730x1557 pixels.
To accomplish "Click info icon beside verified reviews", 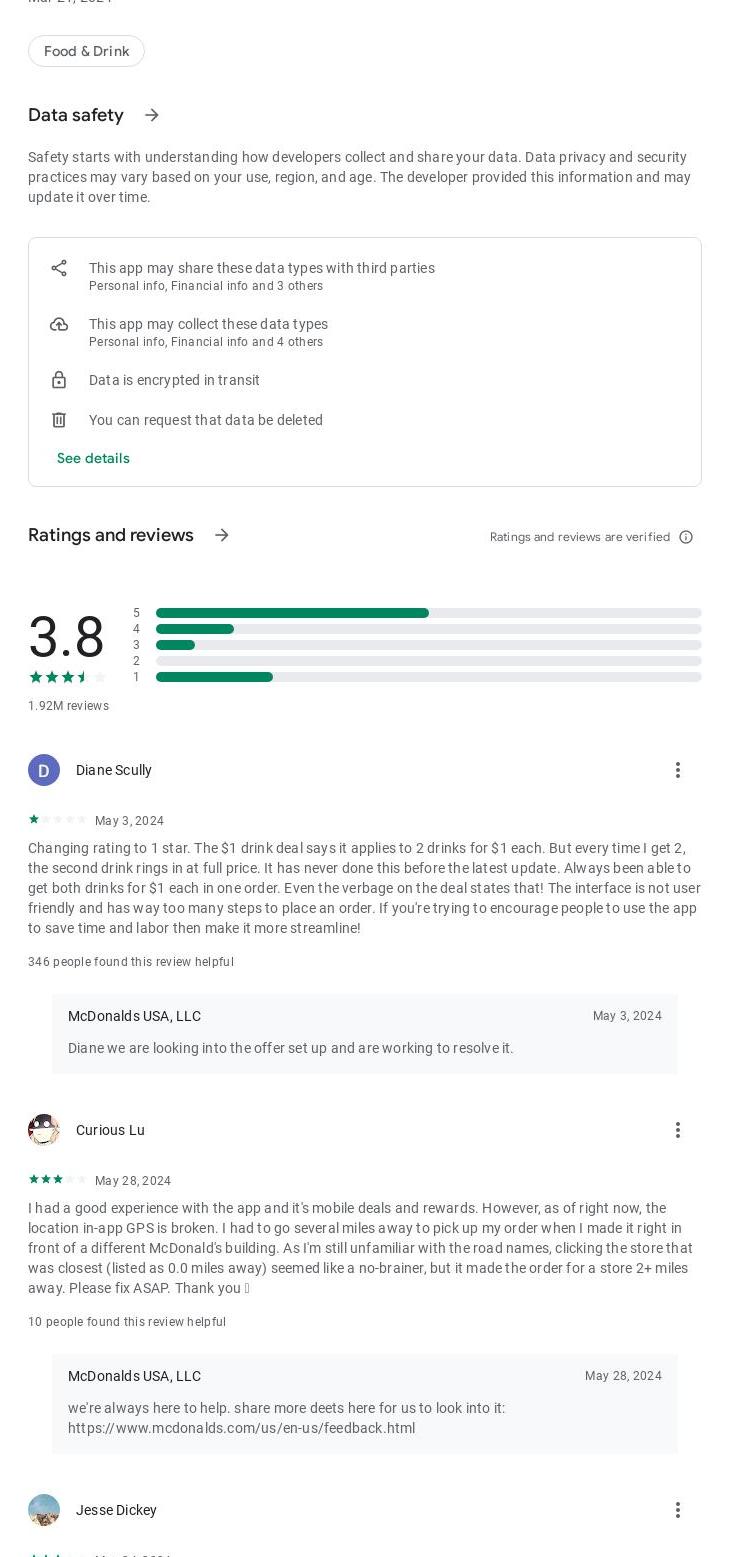I will [x=686, y=537].
